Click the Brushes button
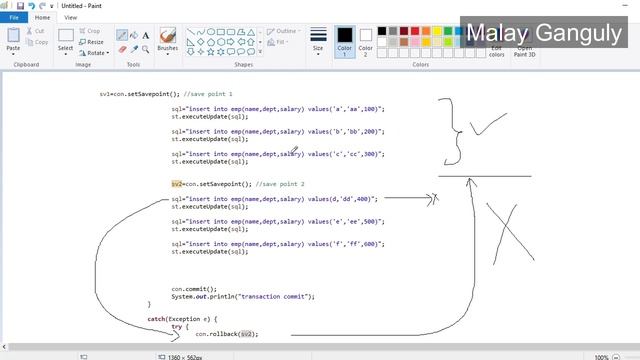This screenshot has width=640, height=360. tap(167, 39)
